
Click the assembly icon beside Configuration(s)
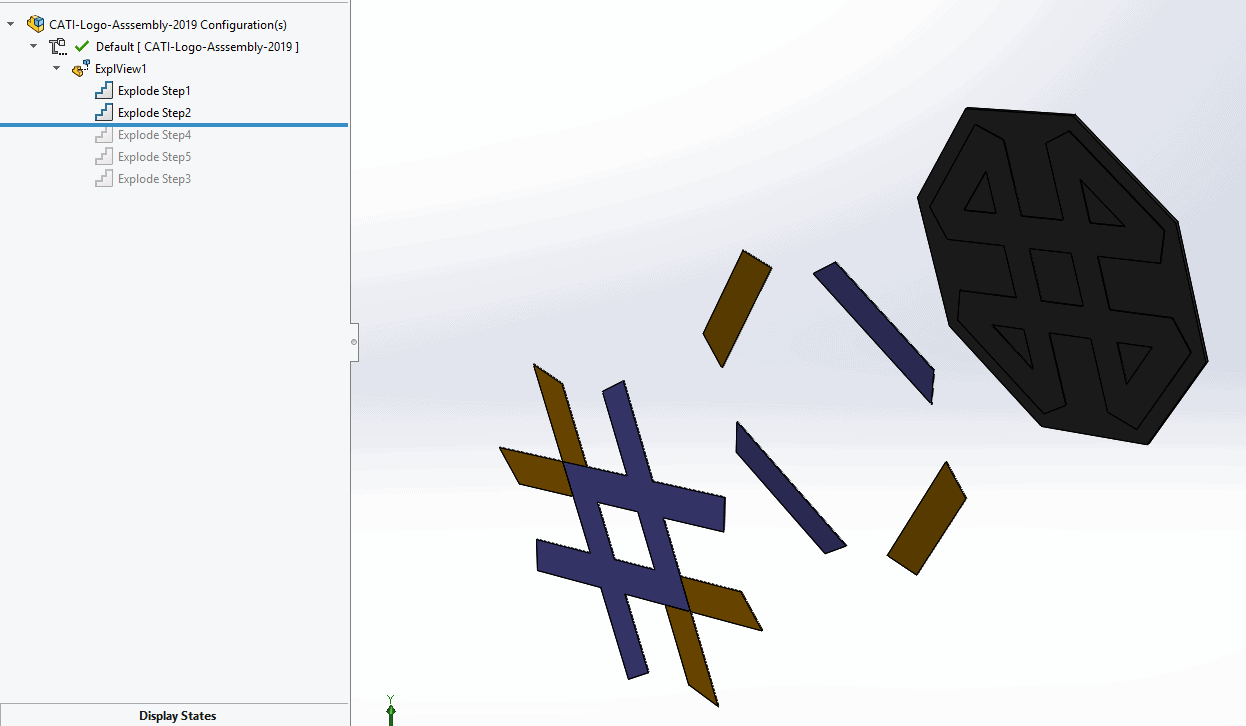coord(36,24)
